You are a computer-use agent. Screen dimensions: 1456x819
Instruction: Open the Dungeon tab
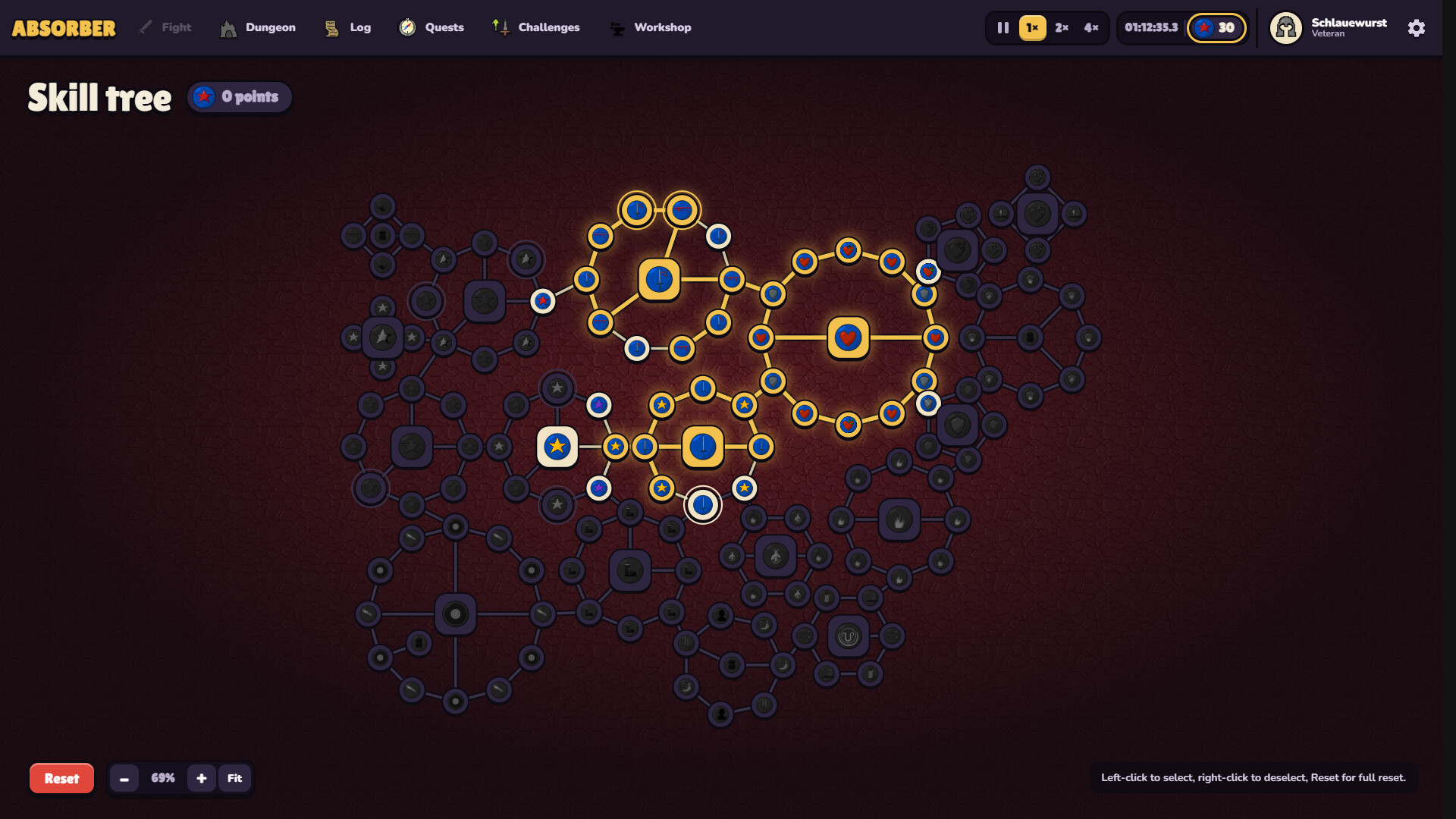(258, 27)
